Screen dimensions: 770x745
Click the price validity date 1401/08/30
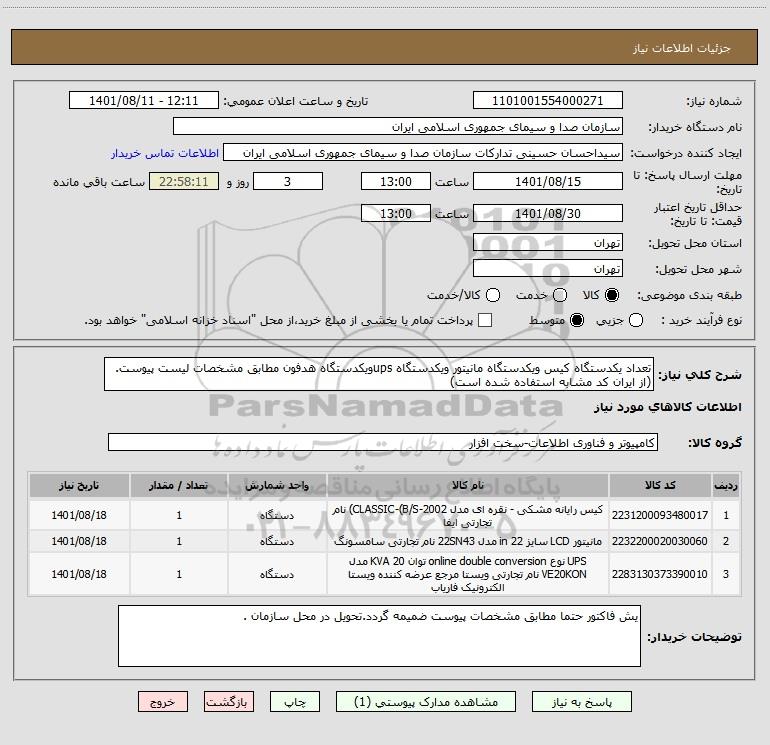(x=548, y=213)
